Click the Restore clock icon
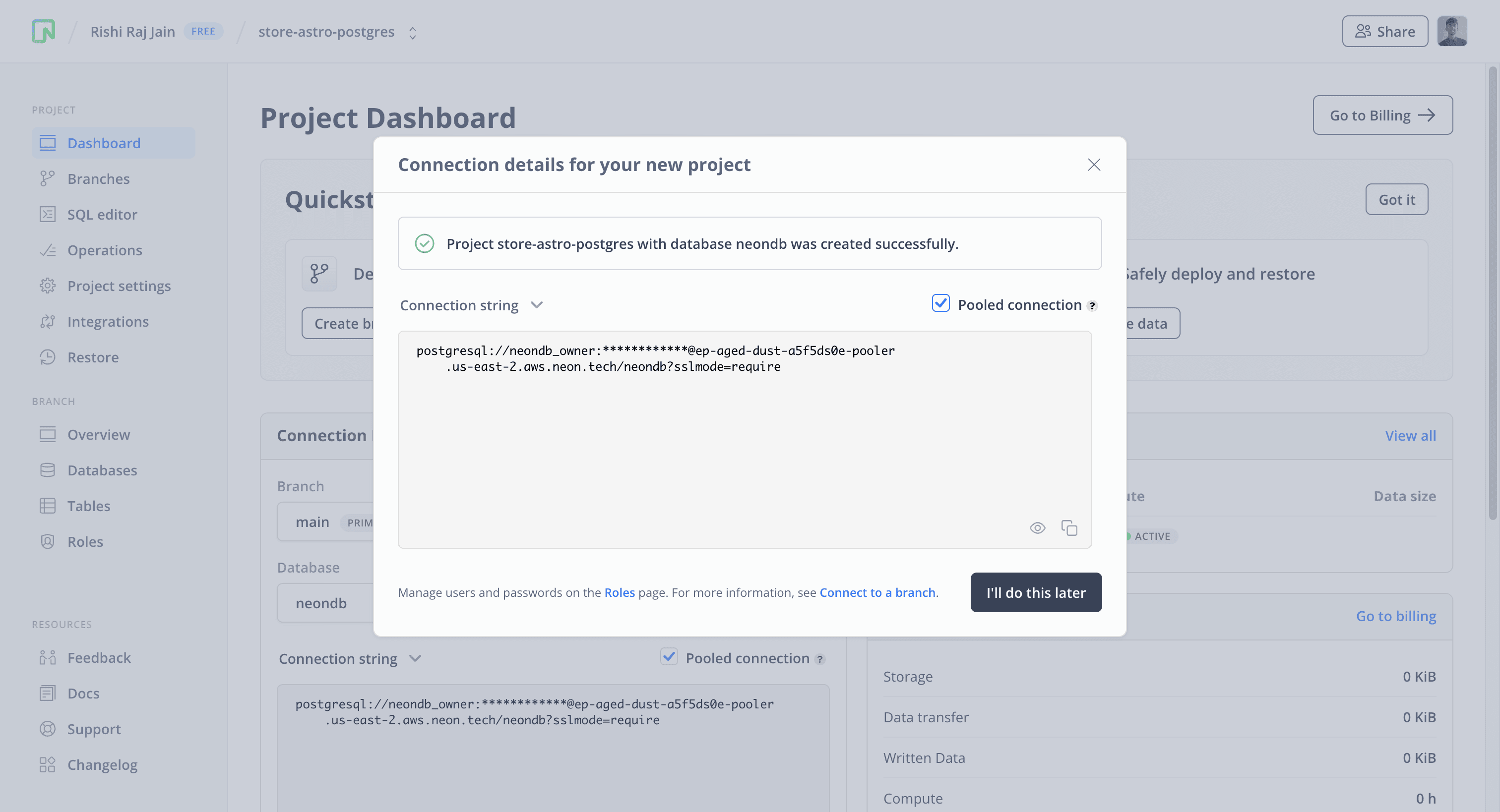This screenshot has width=1500, height=812. point(47,357)
